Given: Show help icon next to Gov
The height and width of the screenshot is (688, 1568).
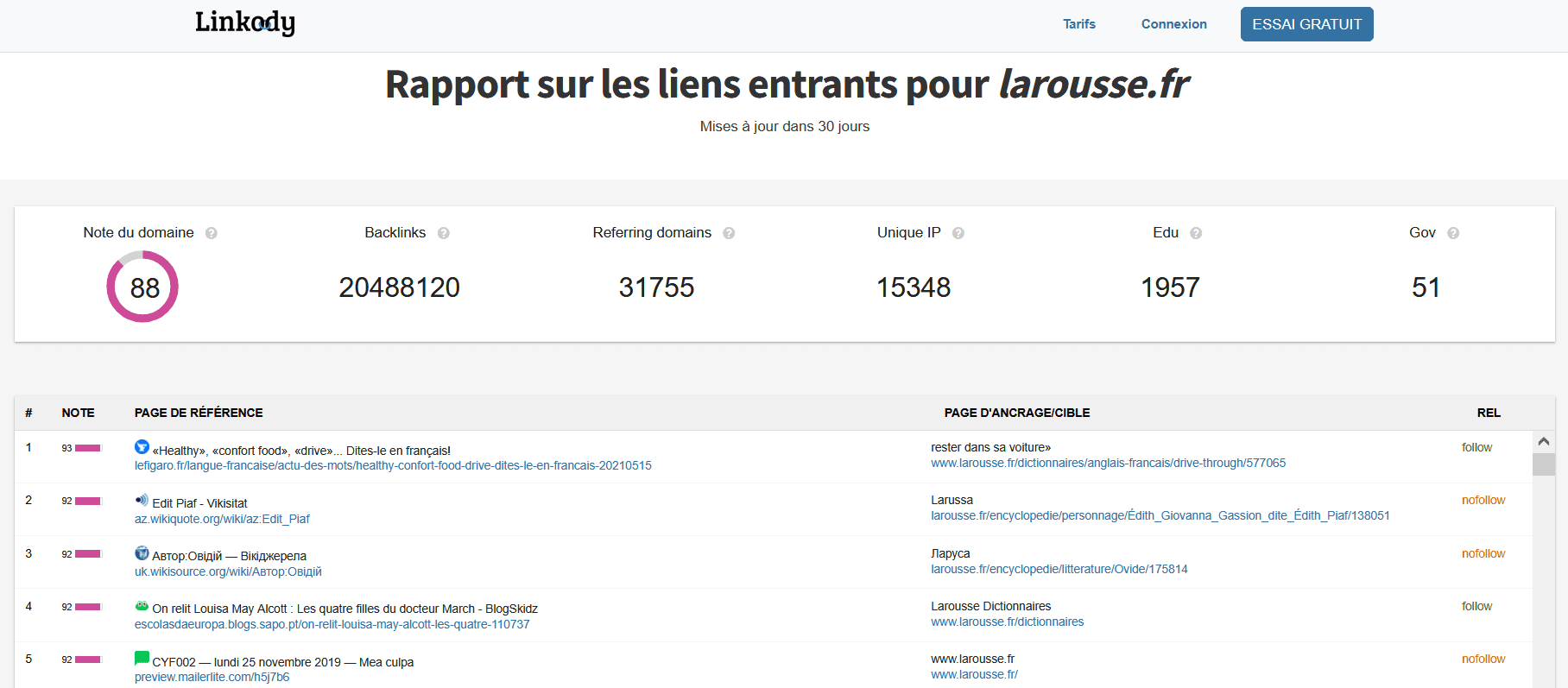Looking at the screenshot, I should pyautogui.click(x=1453, y=233).
